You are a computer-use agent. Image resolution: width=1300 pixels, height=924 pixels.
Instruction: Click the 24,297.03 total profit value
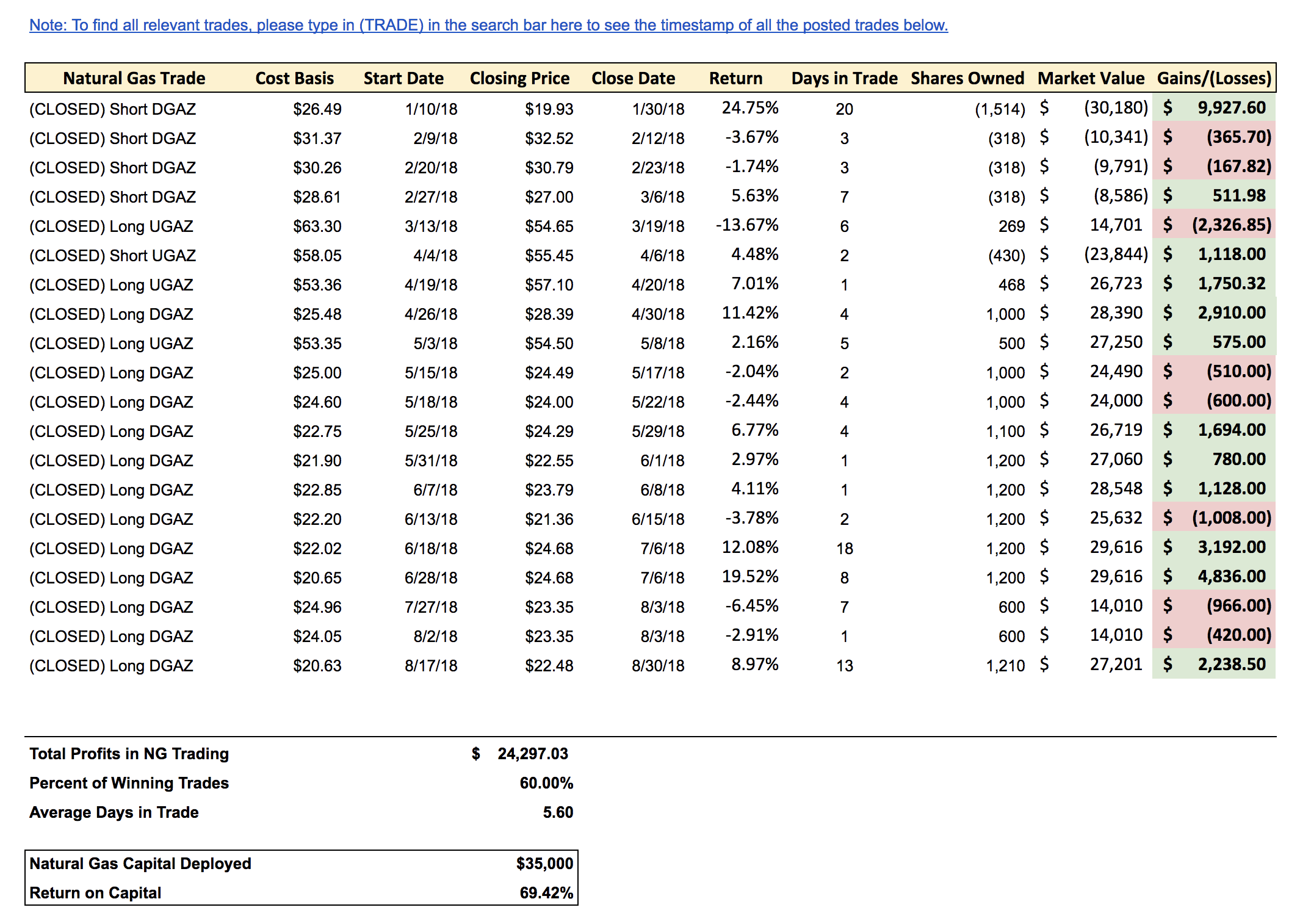pyautogui.click(x=532, y=754)
